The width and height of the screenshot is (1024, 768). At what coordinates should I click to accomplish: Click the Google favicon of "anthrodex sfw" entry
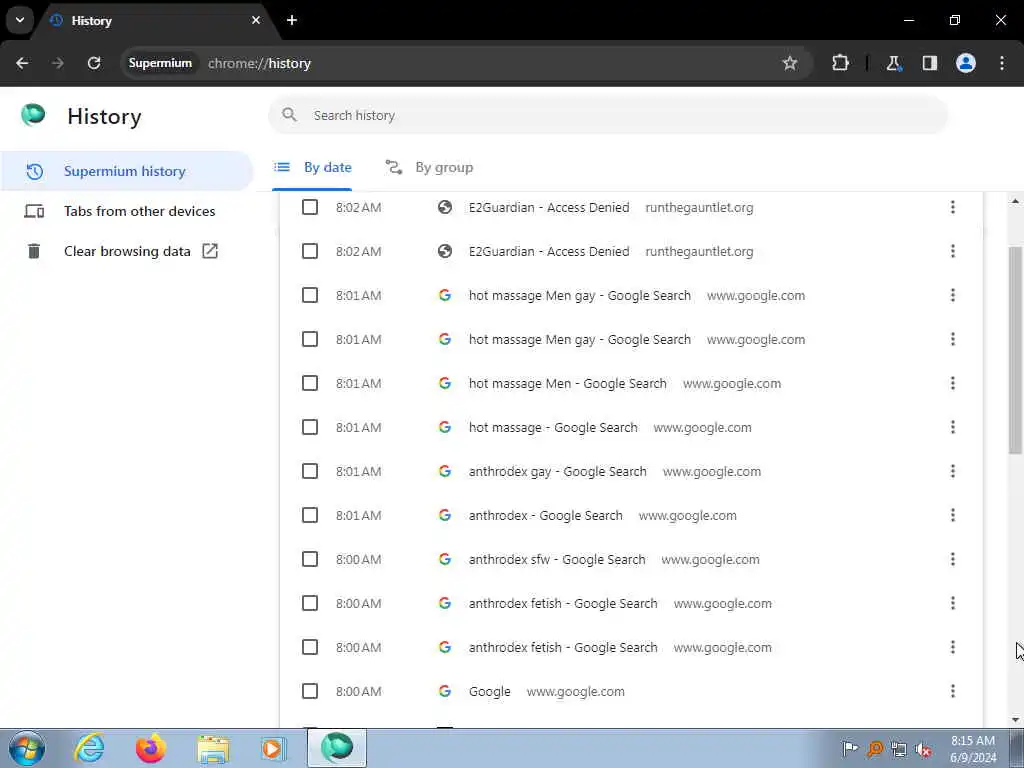tap(445, 559)
